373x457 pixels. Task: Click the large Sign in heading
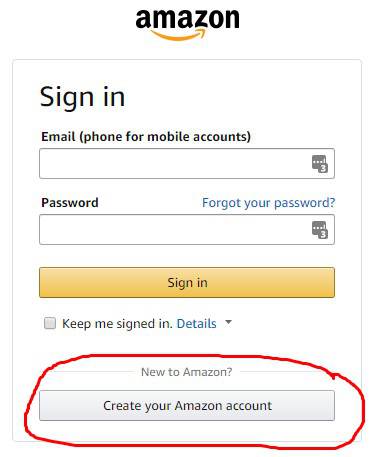click(82, 97)
